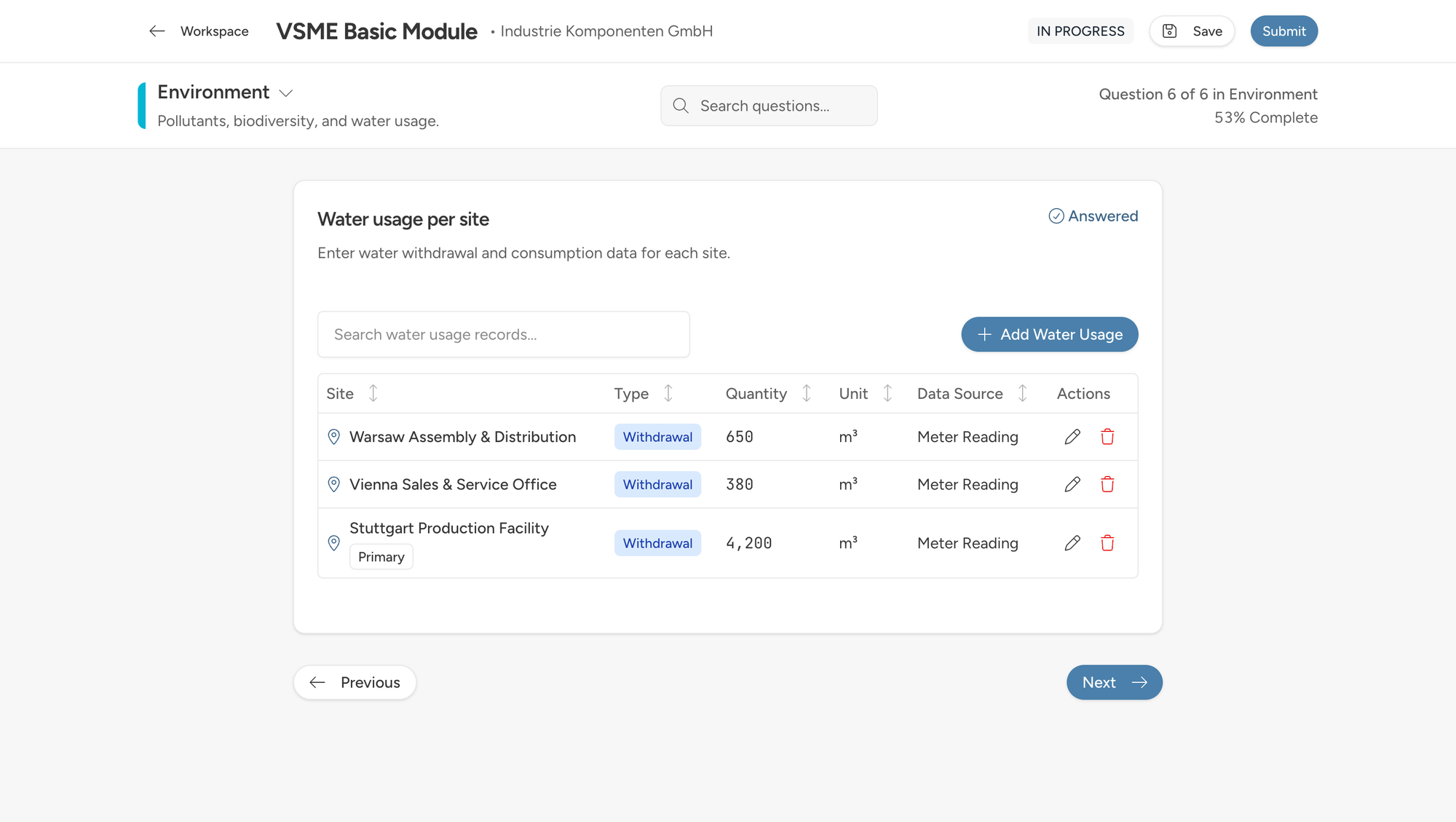Screen dimensions: 1456x822
Task: Select the Workspace menu item
Action: (214, 31)
